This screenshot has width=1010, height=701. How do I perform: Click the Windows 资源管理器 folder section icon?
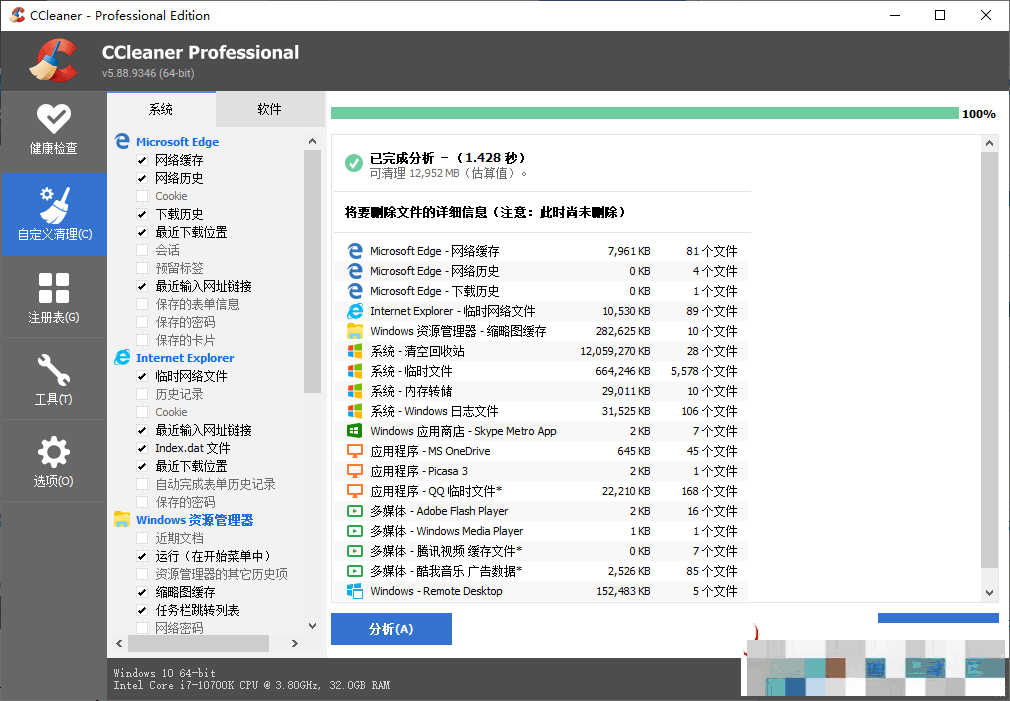tap(122, 519)
